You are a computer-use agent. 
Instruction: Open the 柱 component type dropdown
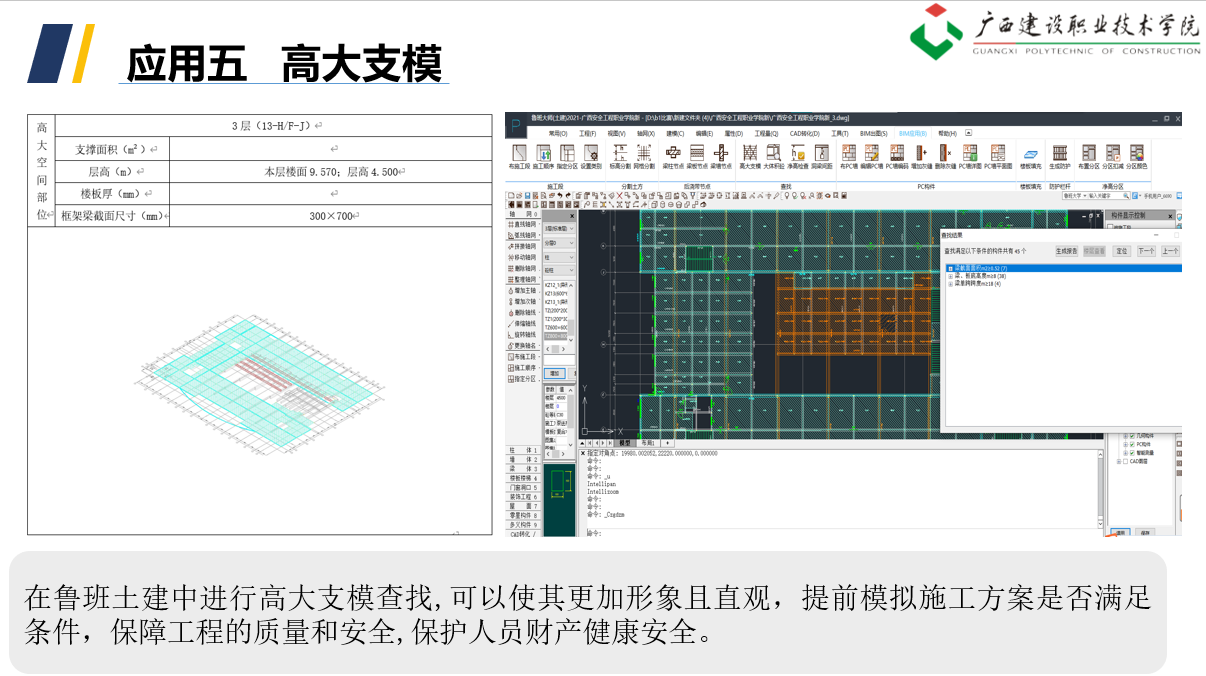tap(560, 257)
